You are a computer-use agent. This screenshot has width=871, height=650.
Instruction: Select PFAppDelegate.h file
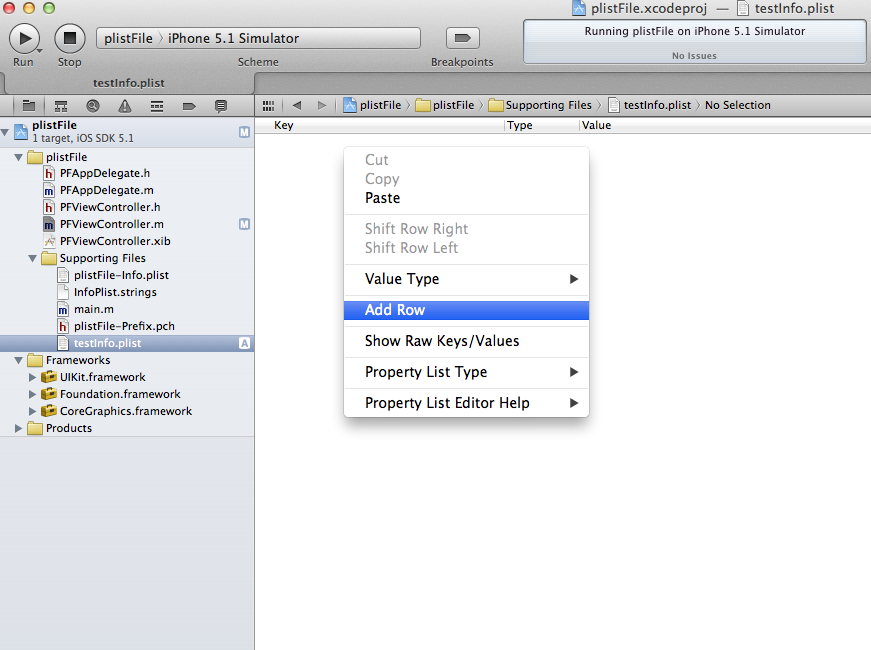104,173
